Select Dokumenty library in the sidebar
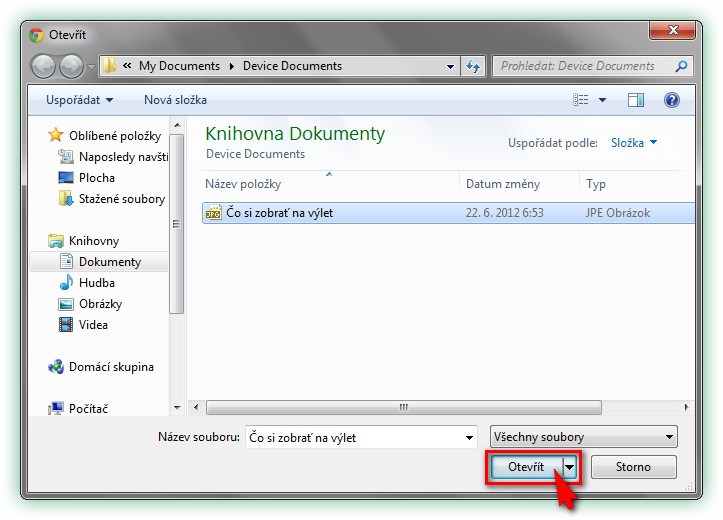Image resolution: width=723 pixels, height=520 pixels. pos(110,262)
